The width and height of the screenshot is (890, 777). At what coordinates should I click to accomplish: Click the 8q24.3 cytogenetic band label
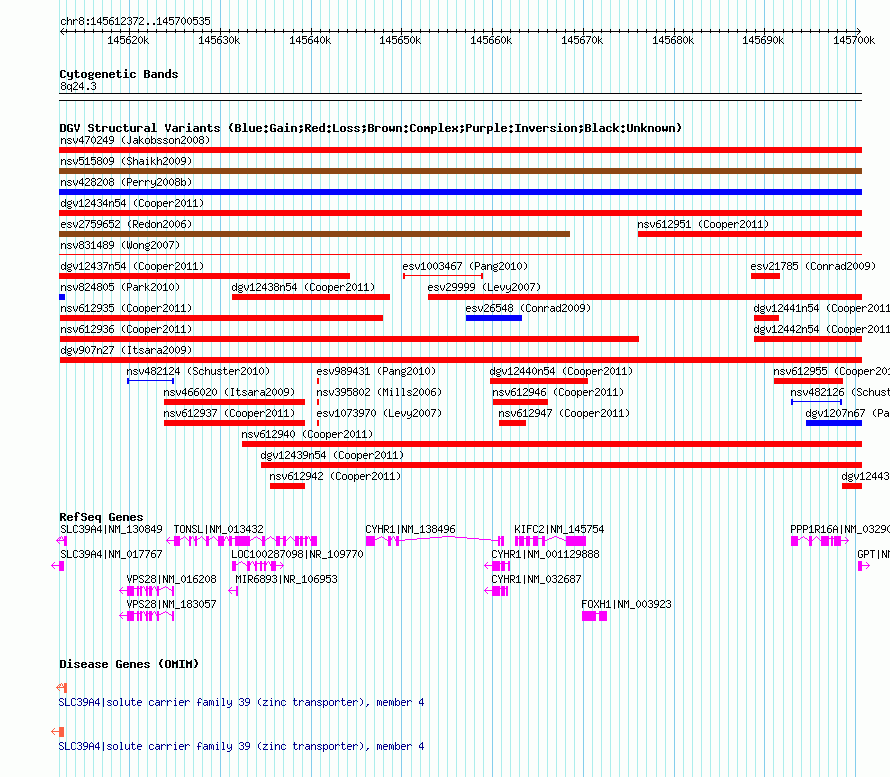coord(78,86)
